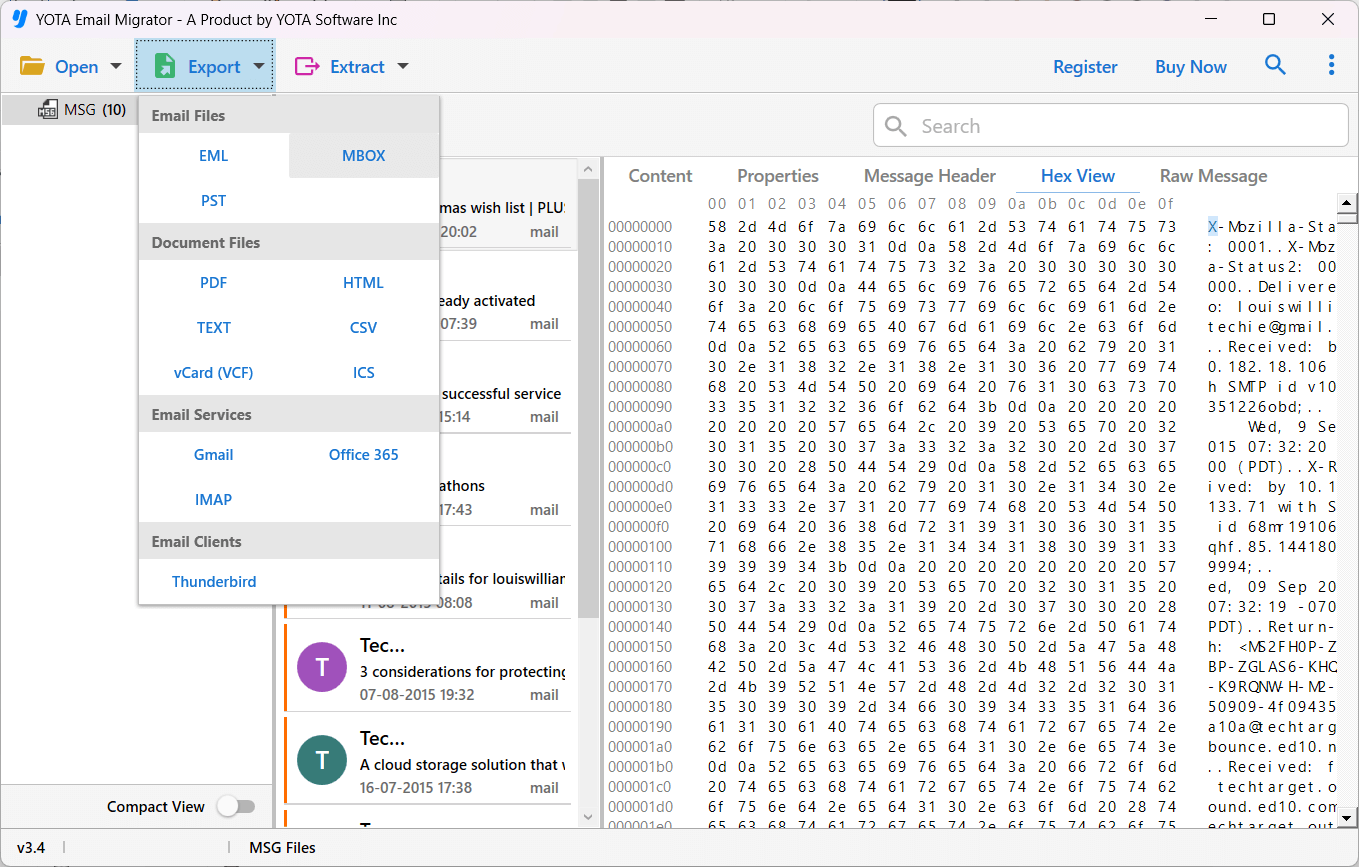
Task: Expand the Extract dropdown arrow
Action: tap(403, 67)
